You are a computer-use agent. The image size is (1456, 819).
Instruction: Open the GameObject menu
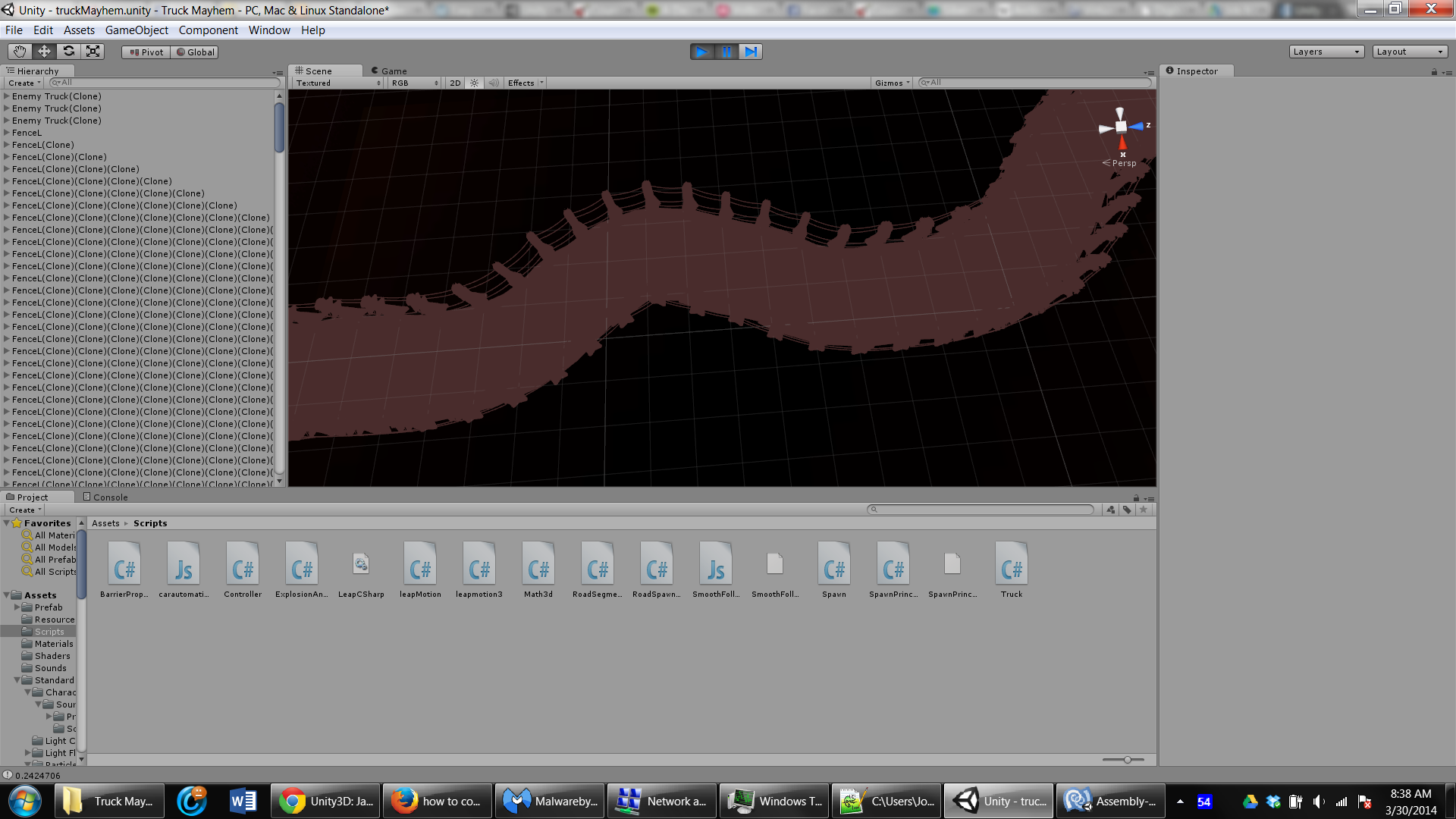tap(136, 30)
